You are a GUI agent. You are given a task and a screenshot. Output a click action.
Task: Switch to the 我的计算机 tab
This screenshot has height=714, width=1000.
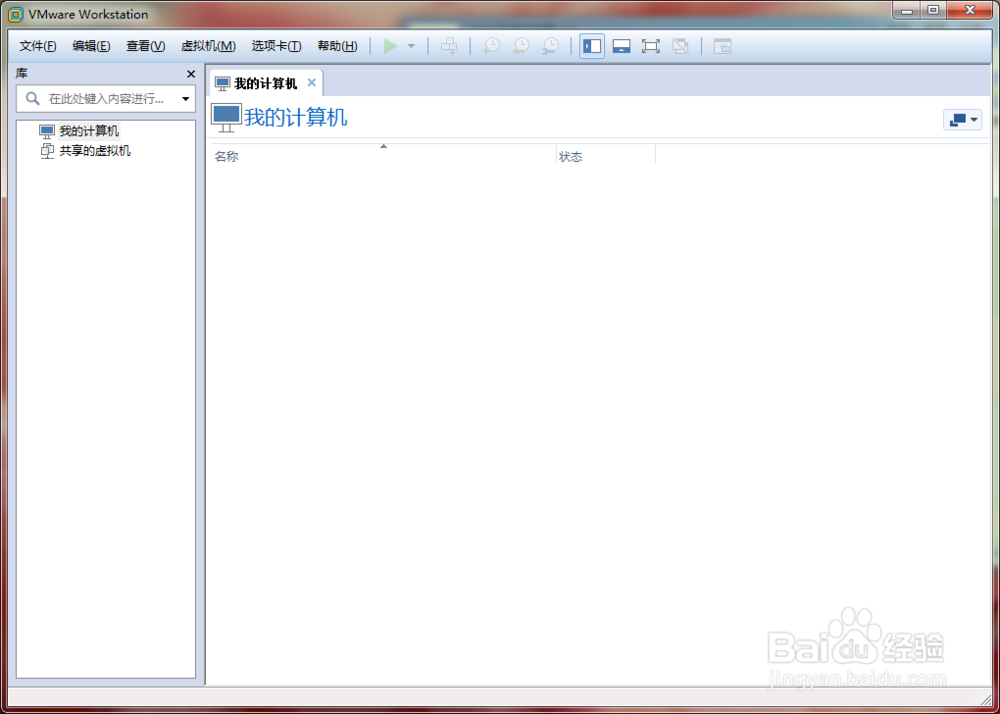click(265, 84)
